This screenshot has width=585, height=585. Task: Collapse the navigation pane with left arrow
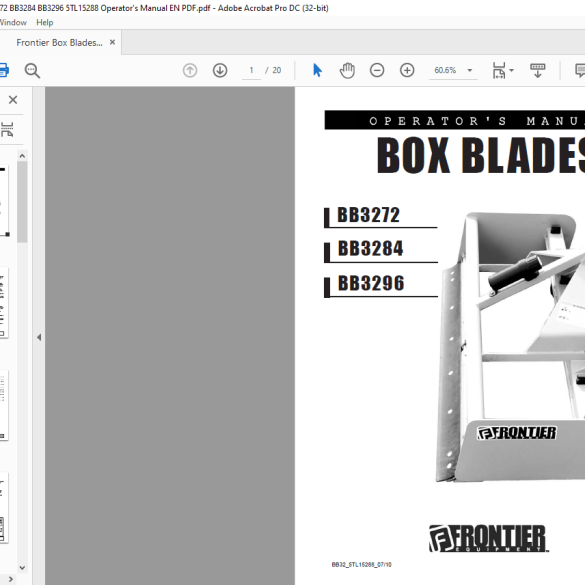(x=39, y=337)
